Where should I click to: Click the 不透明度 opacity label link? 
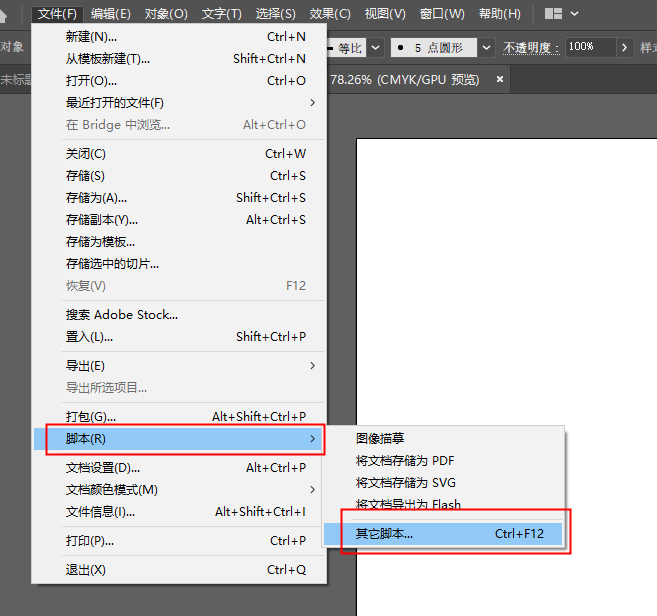(530, 47)
